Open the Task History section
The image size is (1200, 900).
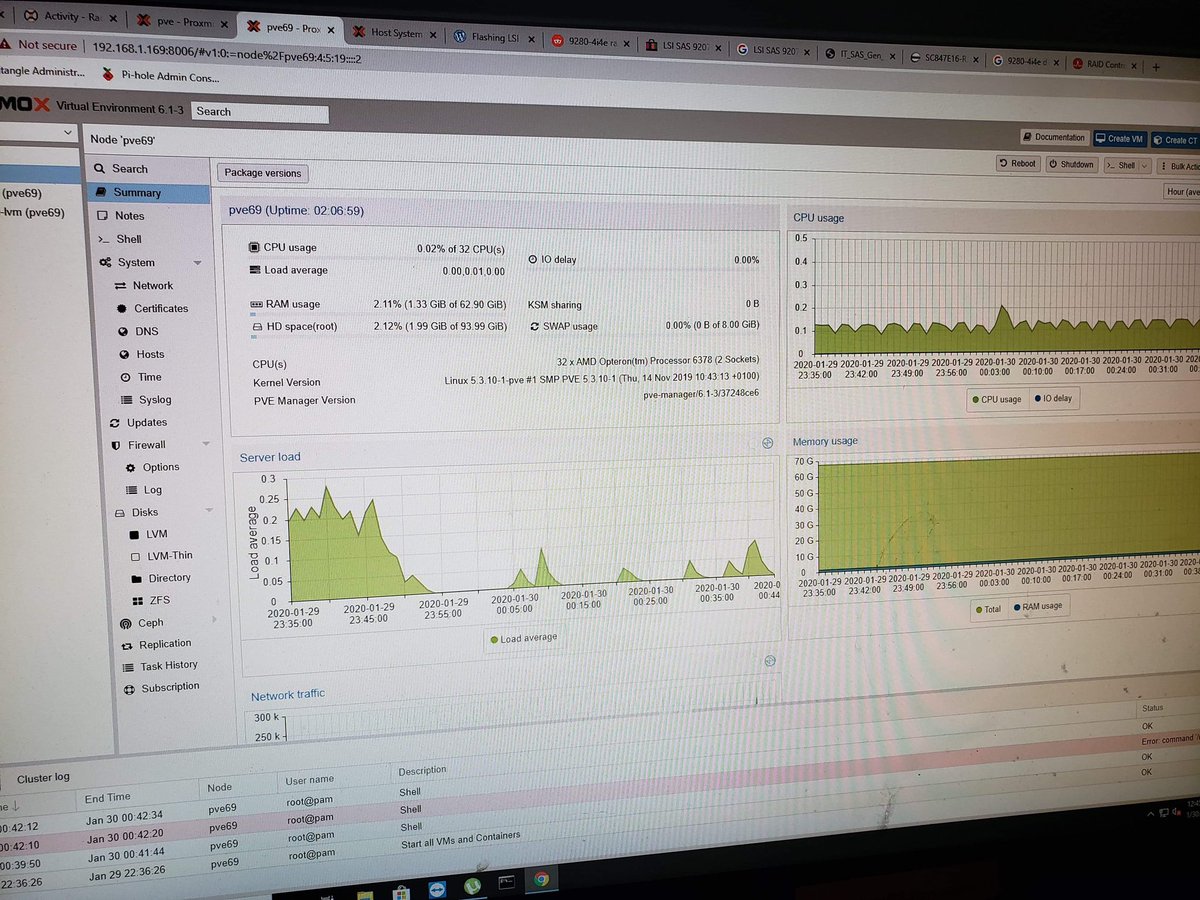pos(169,666)
